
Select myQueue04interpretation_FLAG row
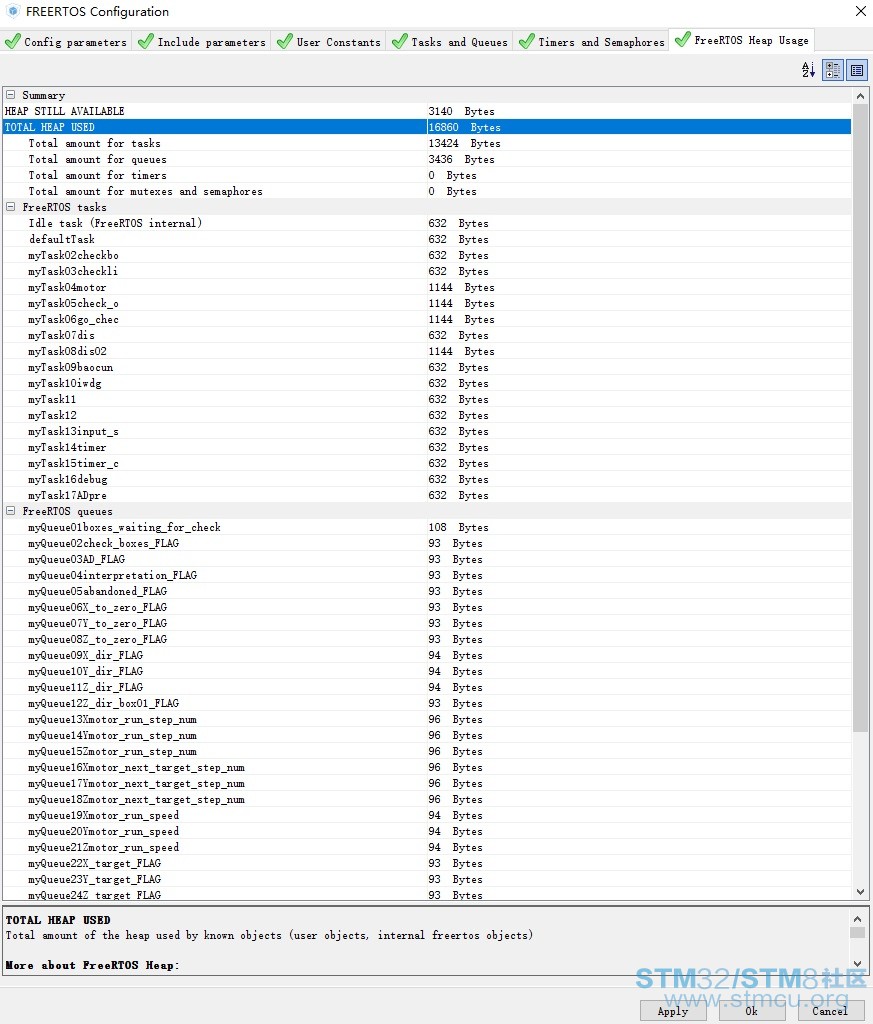[427, 575]
